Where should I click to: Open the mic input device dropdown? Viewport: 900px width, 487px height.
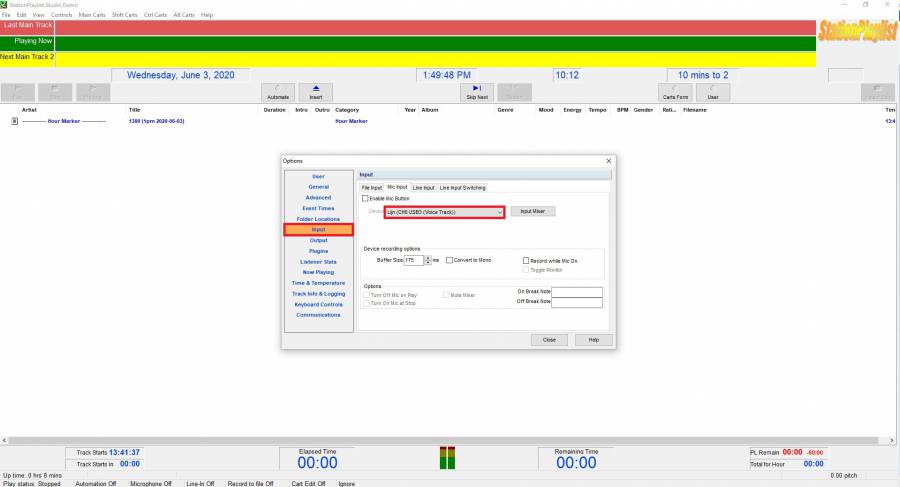(x=499, y=212)
